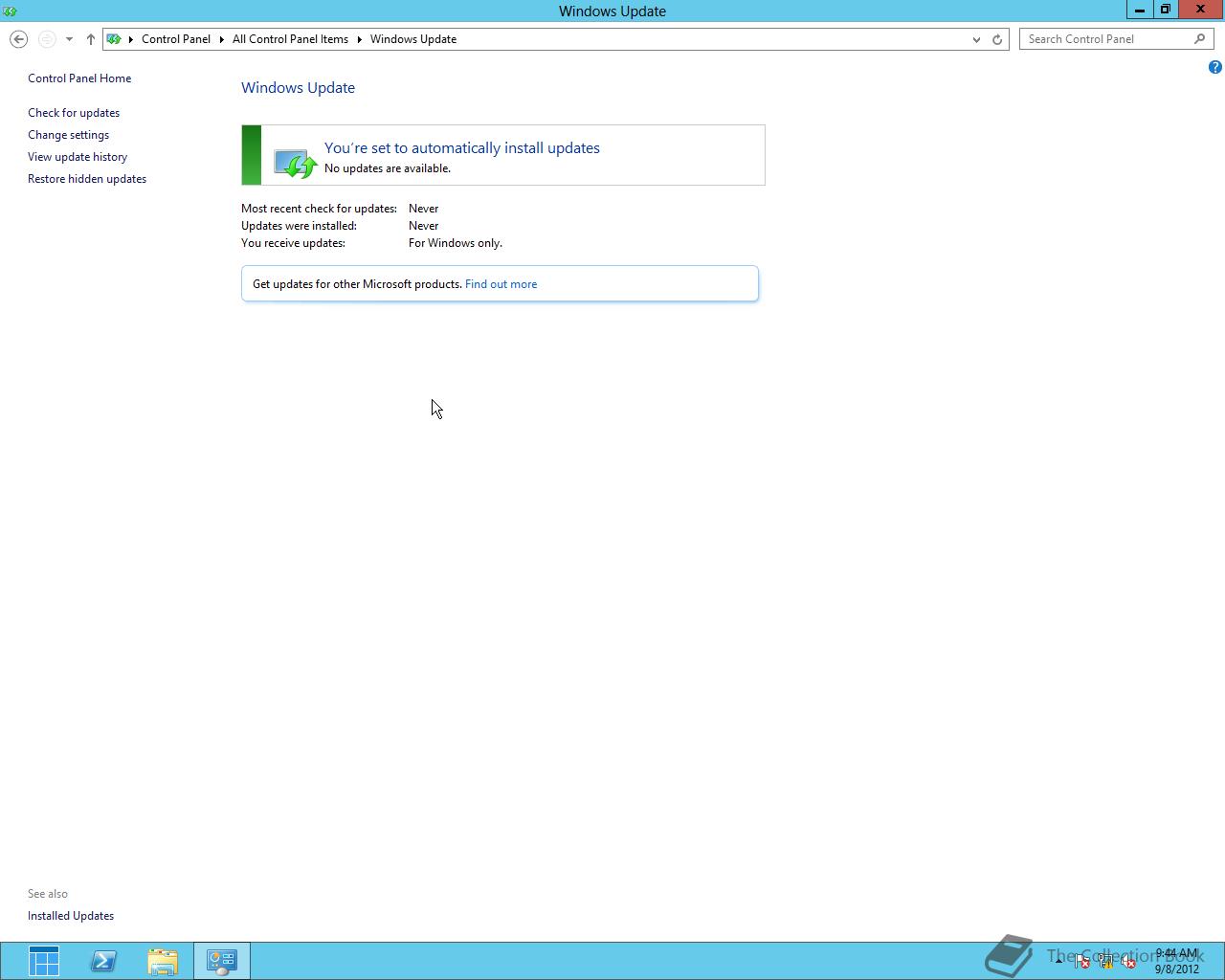Open Server Manager from taskbar
1225x980 pixels.
point(44,961)
